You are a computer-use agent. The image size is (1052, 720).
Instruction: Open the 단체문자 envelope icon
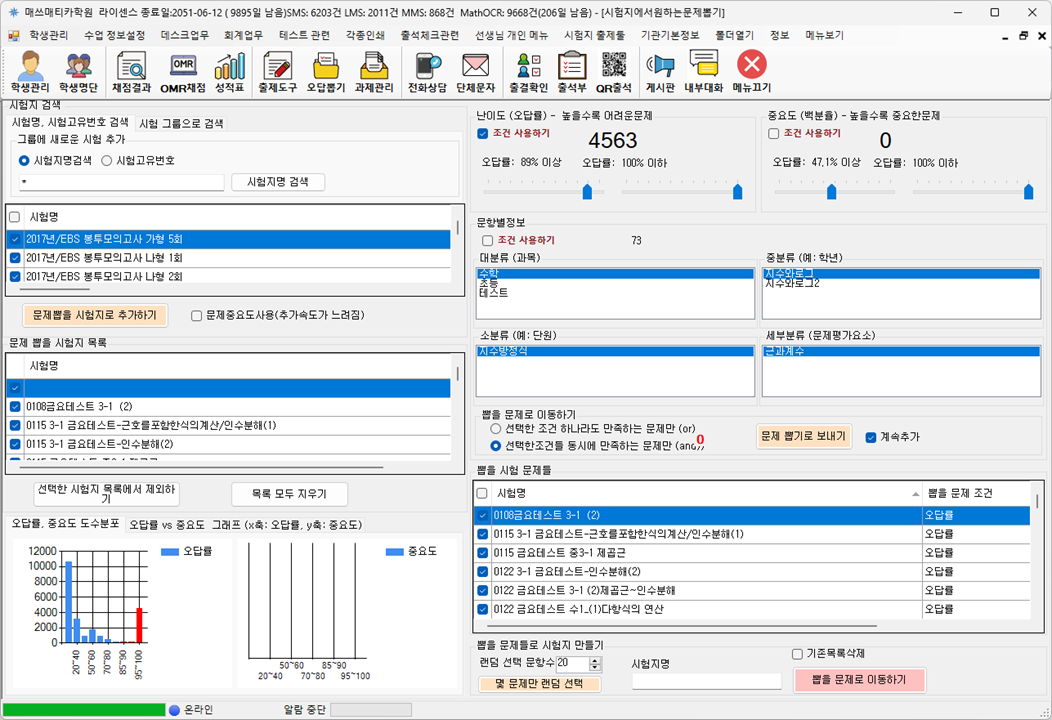coord(475,73)
